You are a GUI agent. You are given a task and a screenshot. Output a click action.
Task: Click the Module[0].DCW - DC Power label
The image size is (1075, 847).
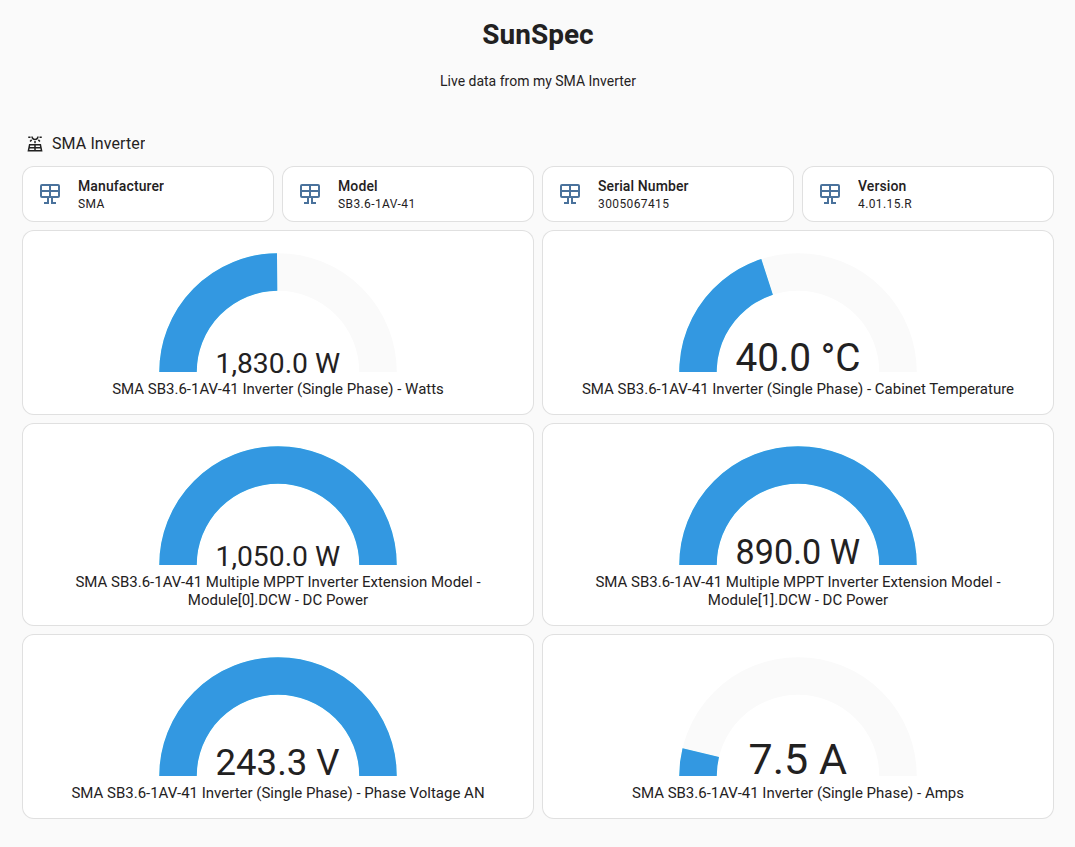[278, 590]
